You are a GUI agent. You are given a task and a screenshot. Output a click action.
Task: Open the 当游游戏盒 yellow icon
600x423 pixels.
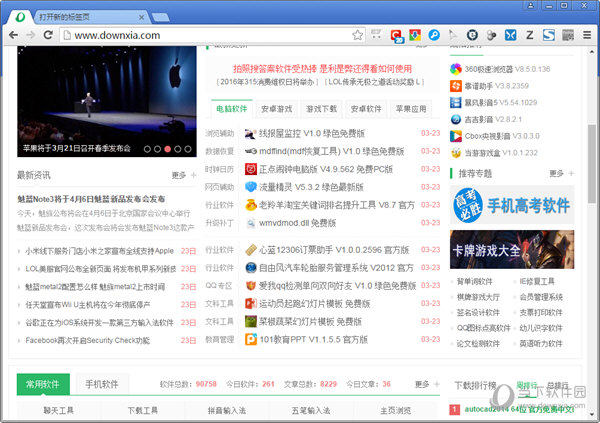click(456, 153)
